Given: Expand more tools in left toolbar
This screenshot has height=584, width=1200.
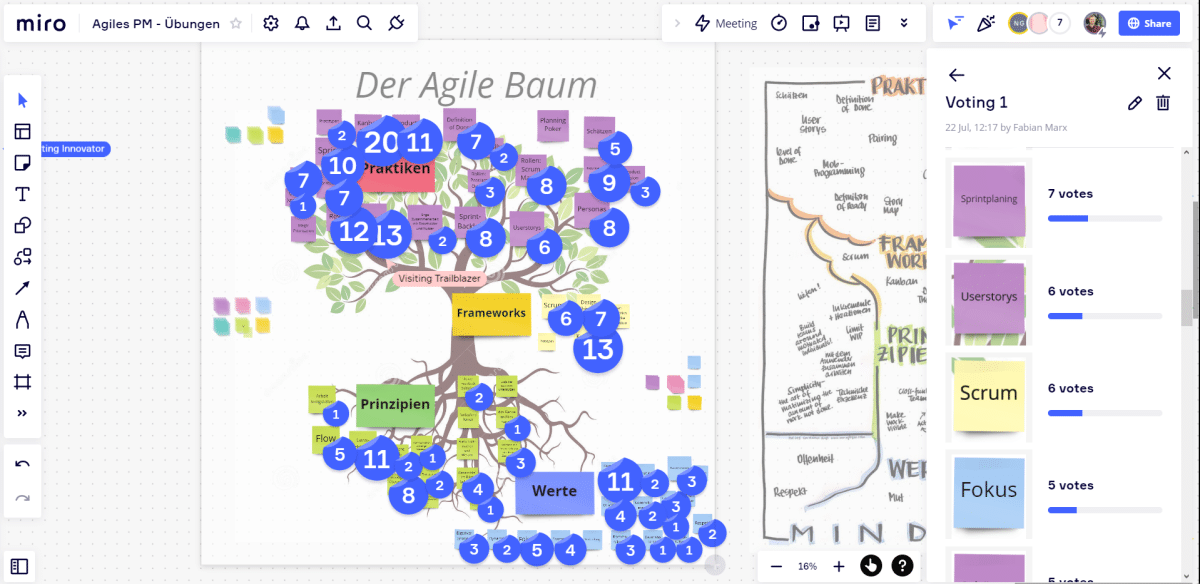Looking at the screenshot, I should point(23,413).
